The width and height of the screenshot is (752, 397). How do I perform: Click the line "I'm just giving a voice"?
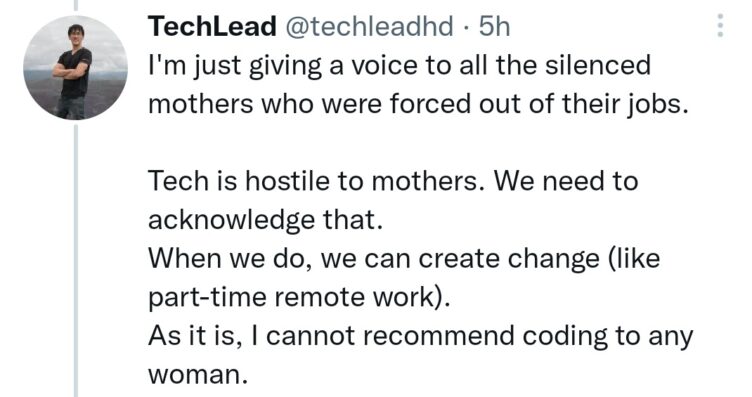399,66
